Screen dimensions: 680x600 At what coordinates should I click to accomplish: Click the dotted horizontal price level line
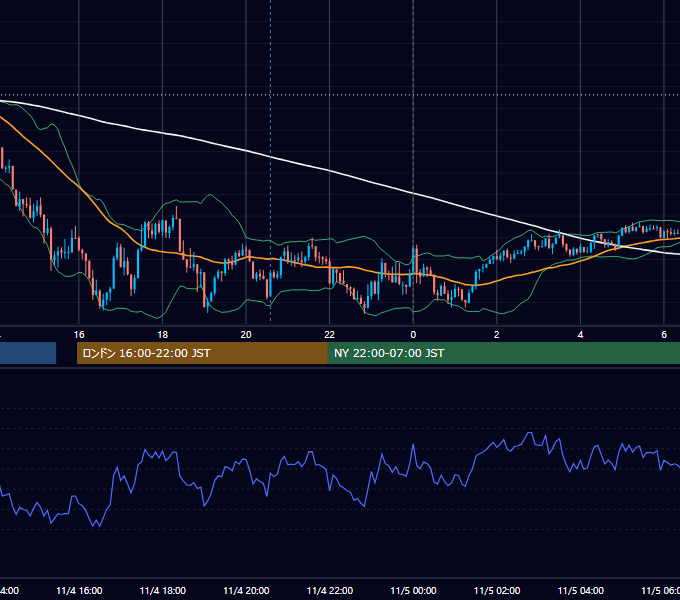(340, 95)
